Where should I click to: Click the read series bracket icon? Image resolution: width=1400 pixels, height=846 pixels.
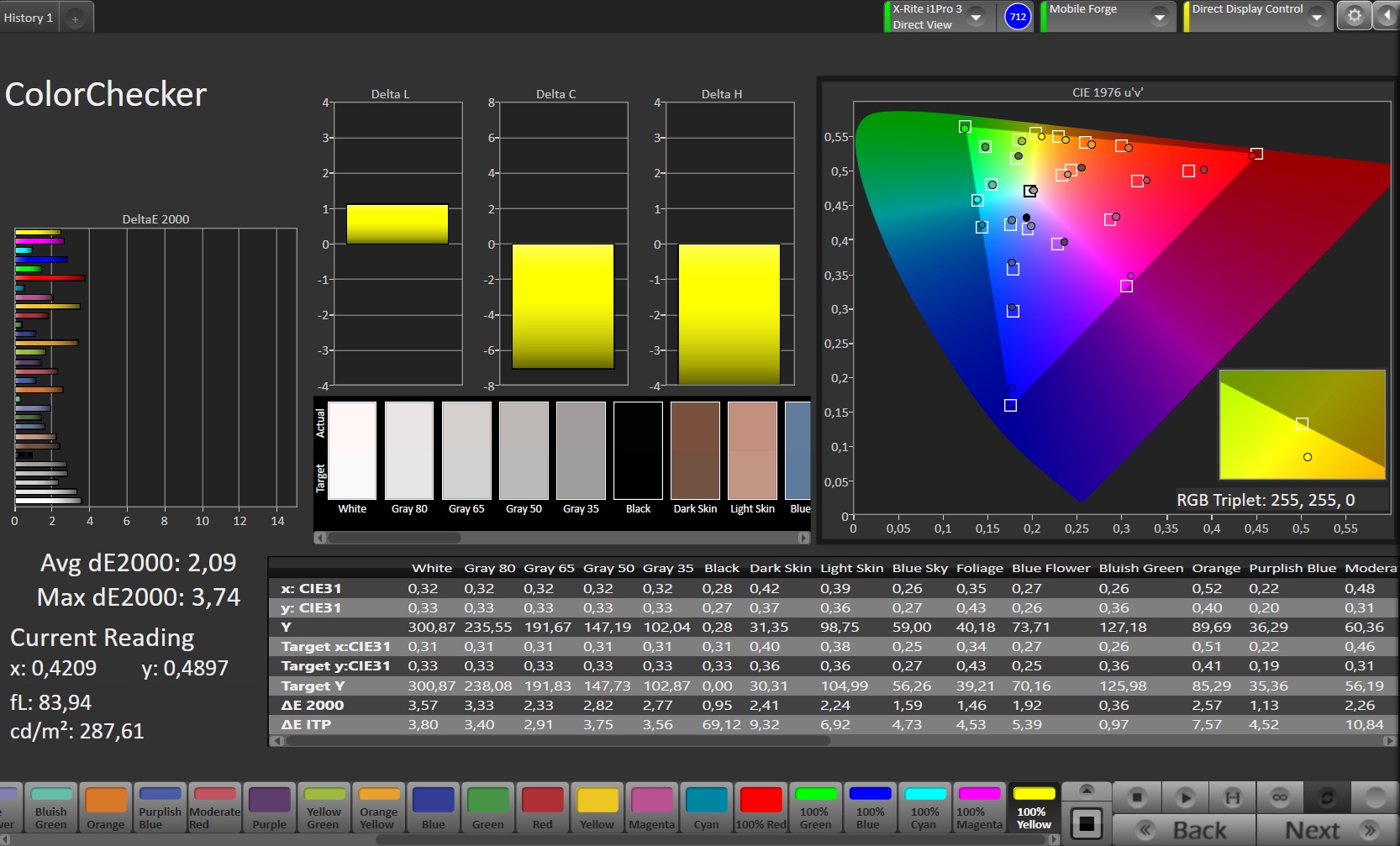[1232, 796]
